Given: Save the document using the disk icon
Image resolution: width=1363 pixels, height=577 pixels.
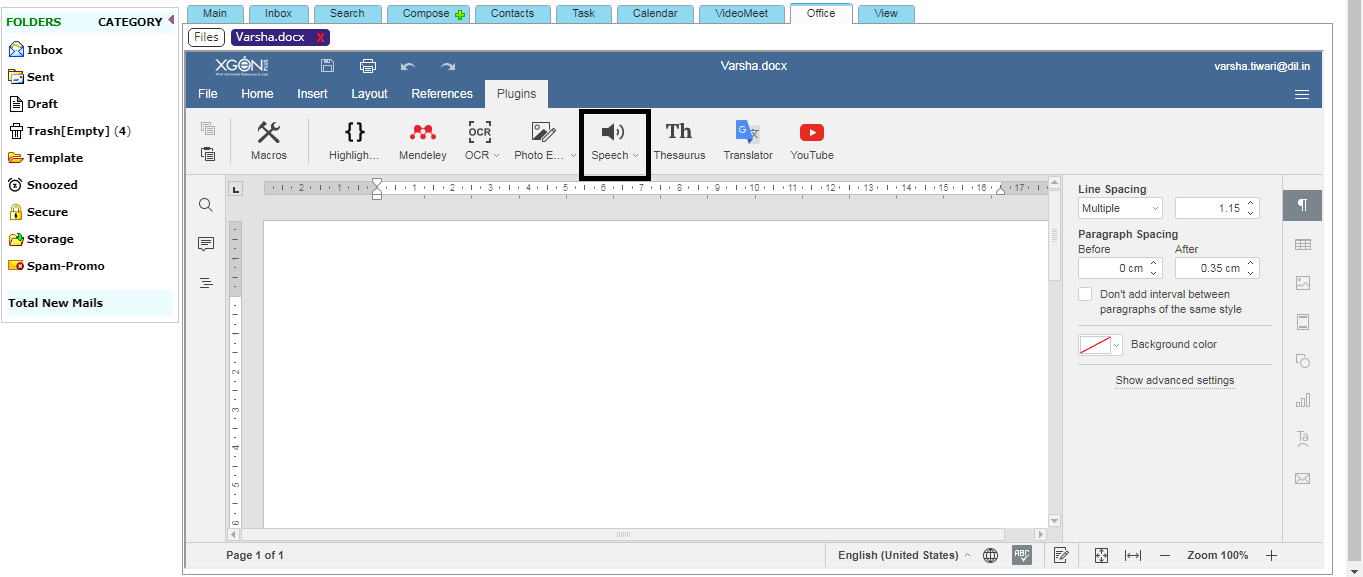Looking at the screenshot, I should pyautogui.click(x=327, y=66).
